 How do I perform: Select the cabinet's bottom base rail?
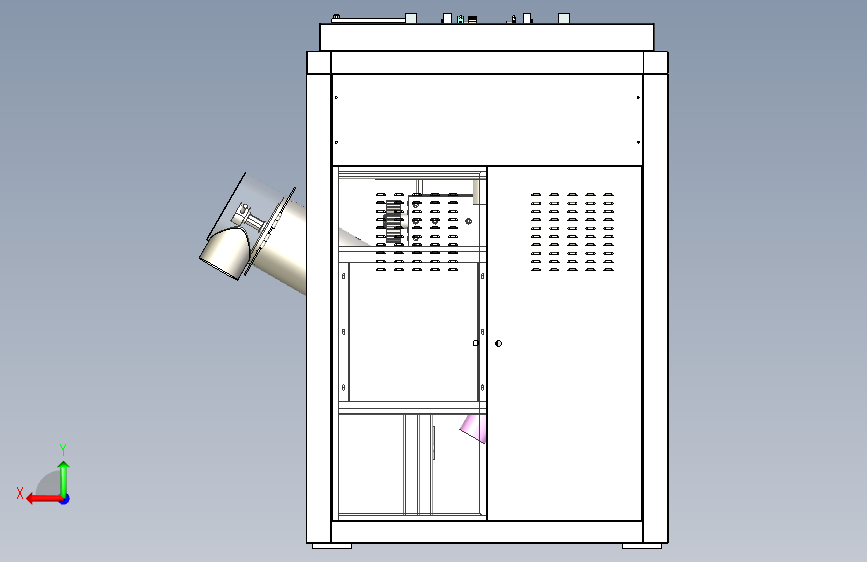click(487, 532)
